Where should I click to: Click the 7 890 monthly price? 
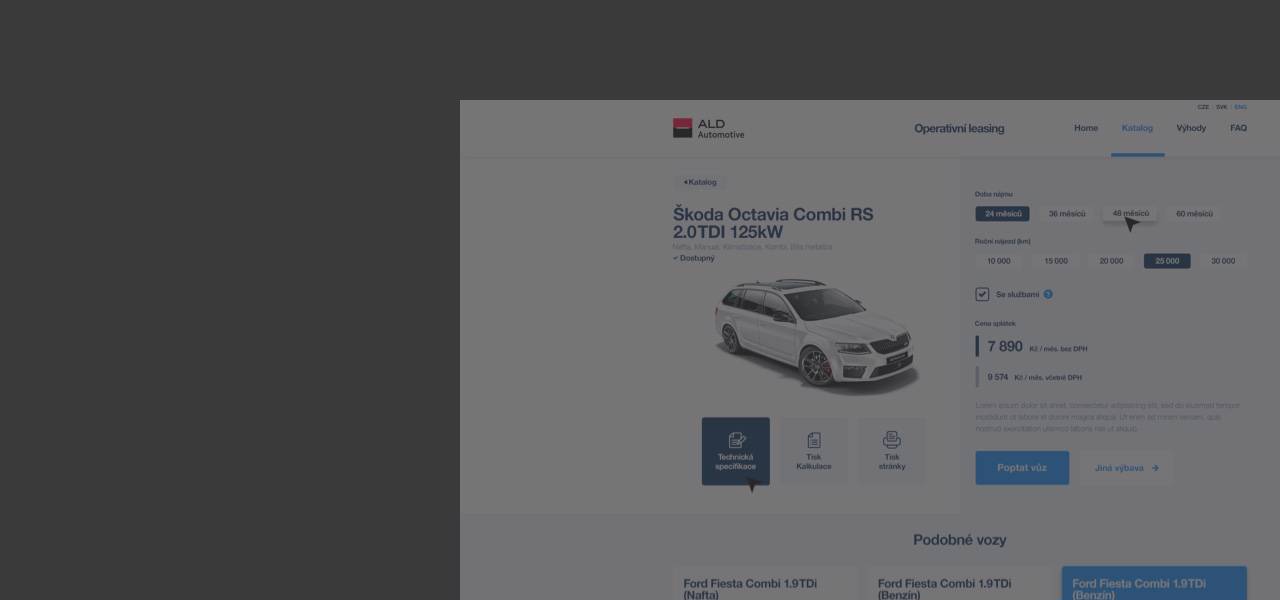pyautogui.click(x=1005, y=346)
